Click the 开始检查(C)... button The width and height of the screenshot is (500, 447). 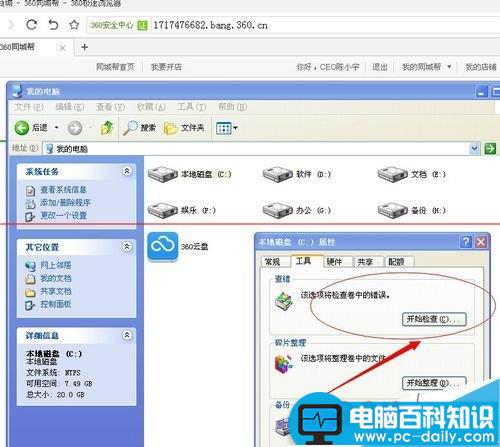click(434, 319)
